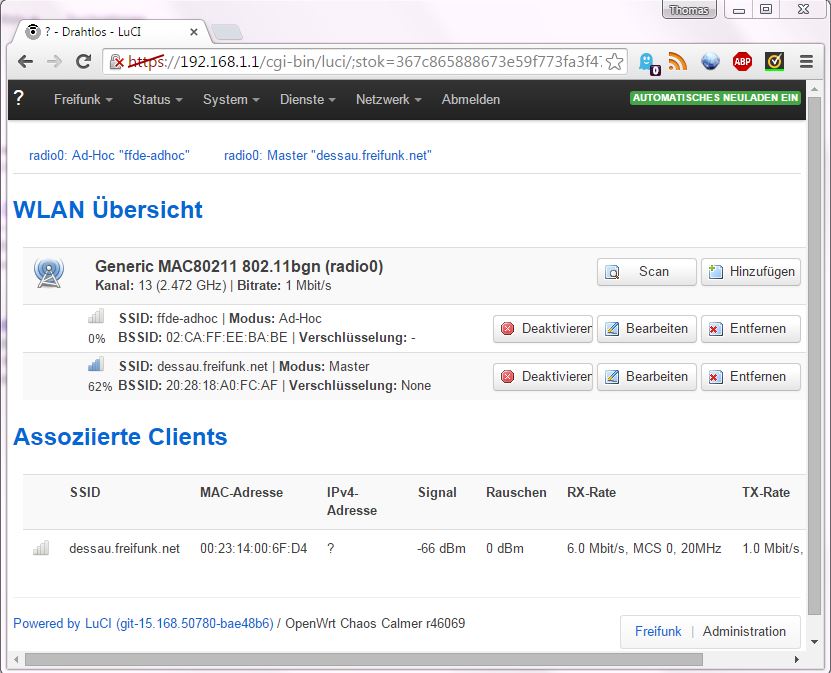Click the Rauschen column header

[x=516, y=492]
